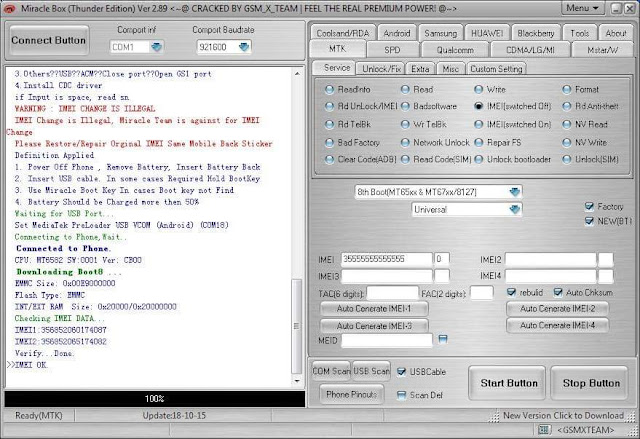Open the Extra sub-tab
The height and width of the screenshot is (439, 640).
420,69
